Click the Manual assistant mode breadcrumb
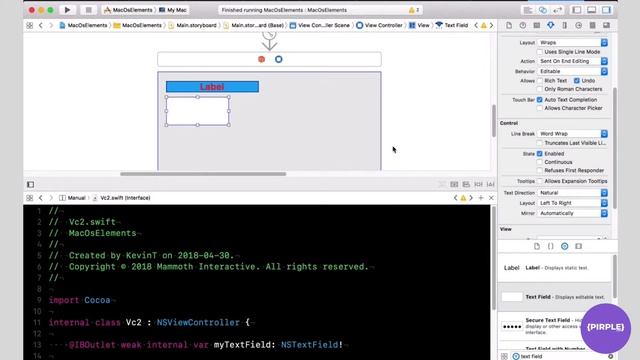This screenshot has width=640, height=360. pos(72,198)
